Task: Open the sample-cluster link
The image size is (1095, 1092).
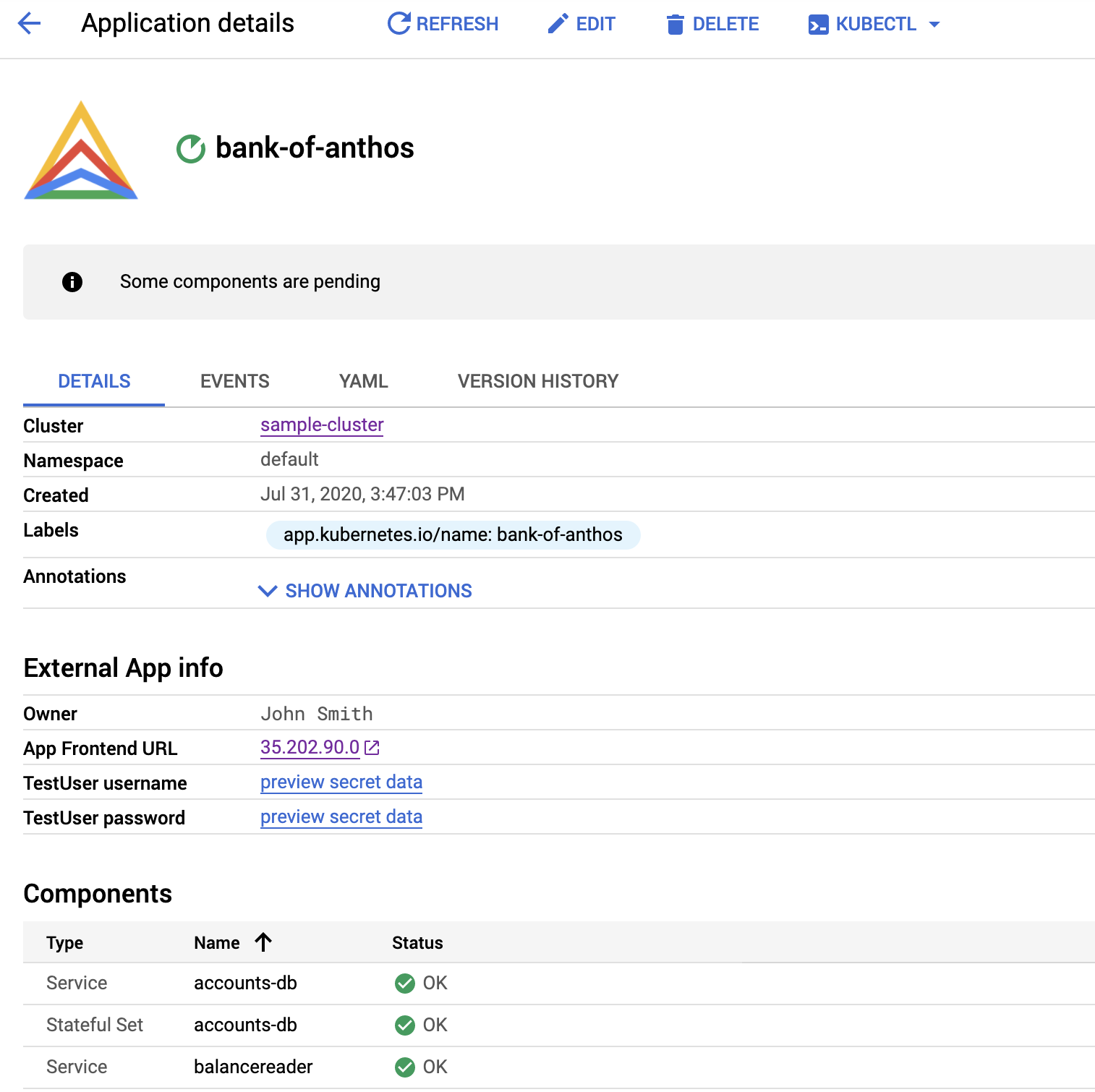Action: coord(322,425)
